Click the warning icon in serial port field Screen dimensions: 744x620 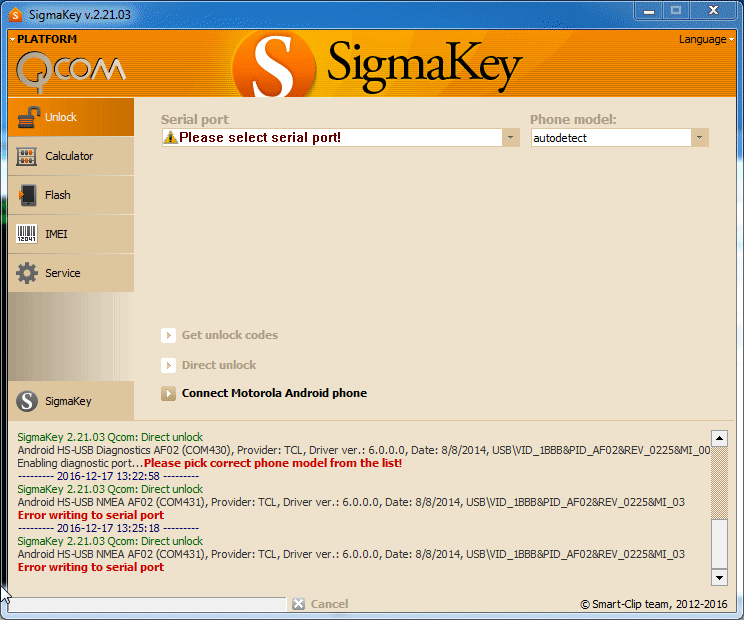coord(170,138)
